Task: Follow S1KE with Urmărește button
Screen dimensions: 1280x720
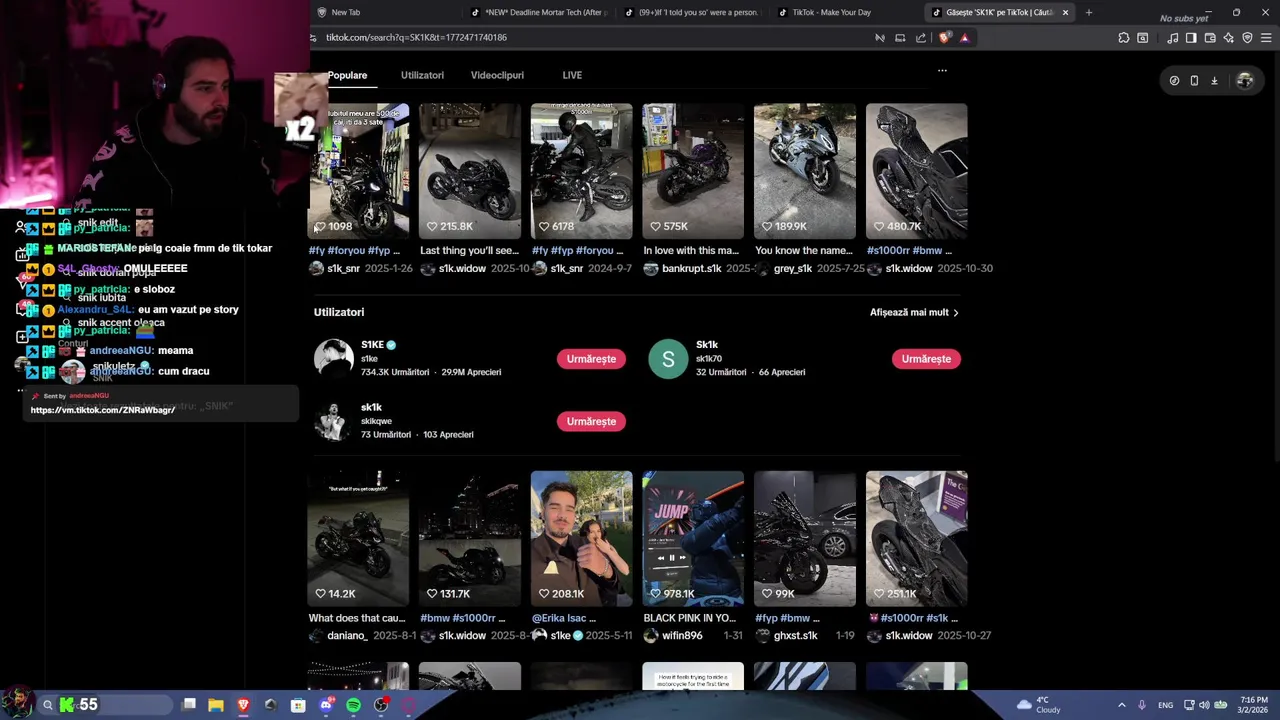Action: pyautogui.click(x=591, y=359)
